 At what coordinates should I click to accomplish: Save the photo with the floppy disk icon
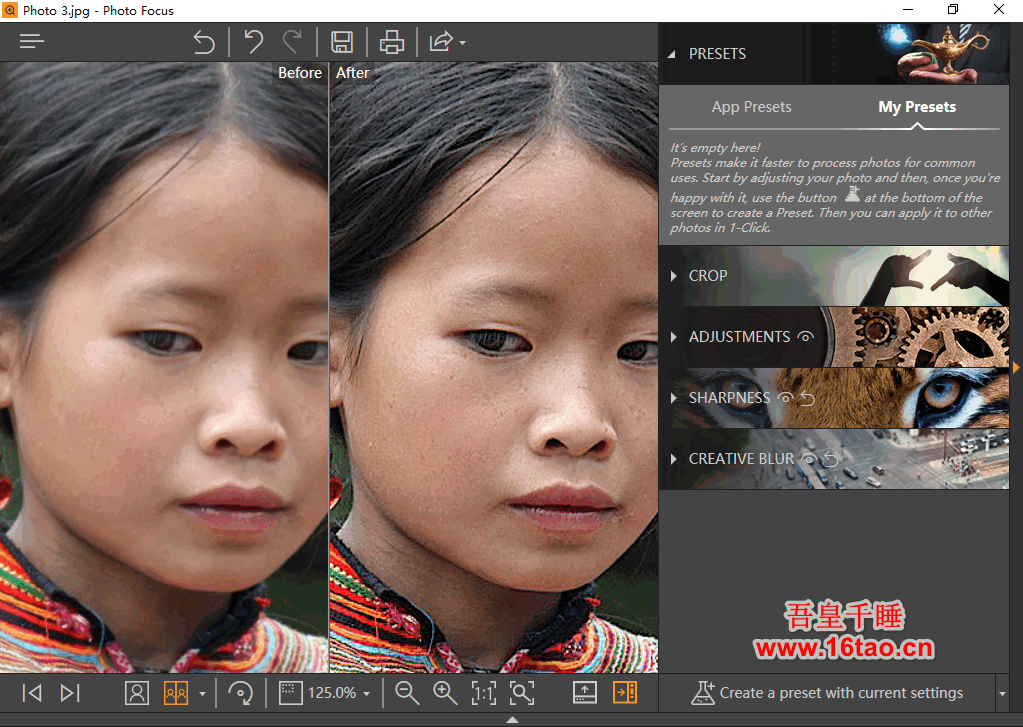(x=342, y=42)
